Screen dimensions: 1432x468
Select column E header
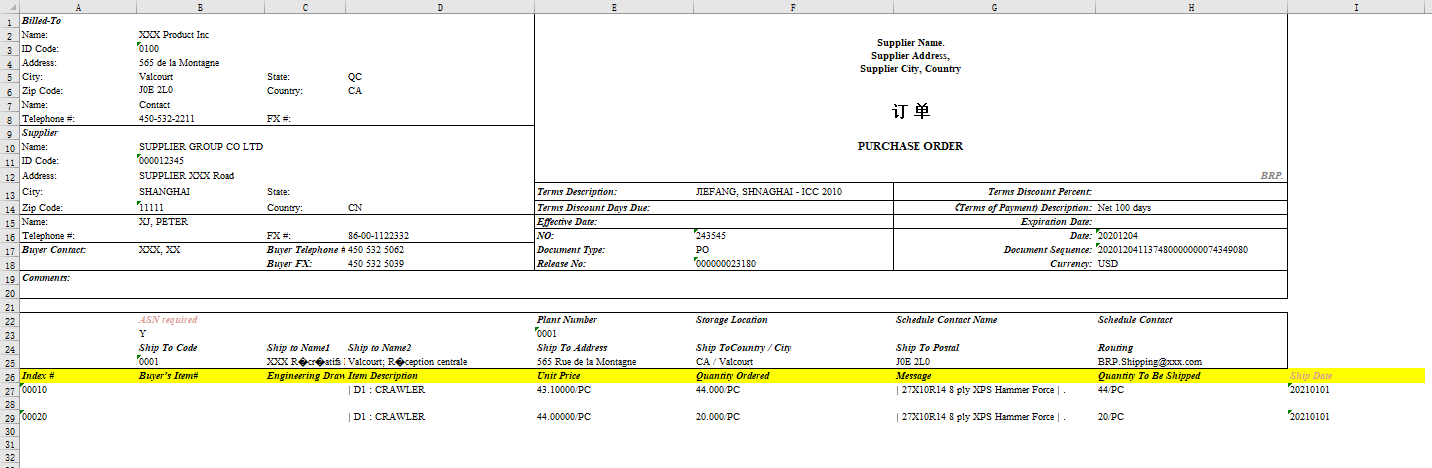[613, 7]
